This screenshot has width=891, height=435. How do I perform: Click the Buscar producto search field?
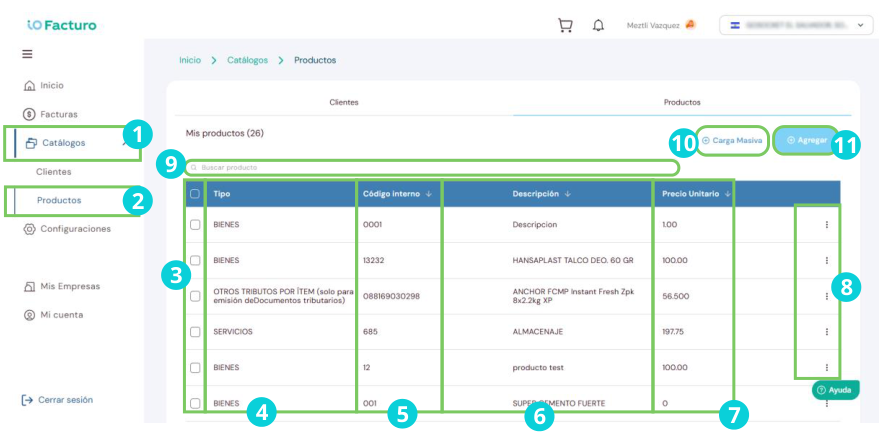point(432,168)
